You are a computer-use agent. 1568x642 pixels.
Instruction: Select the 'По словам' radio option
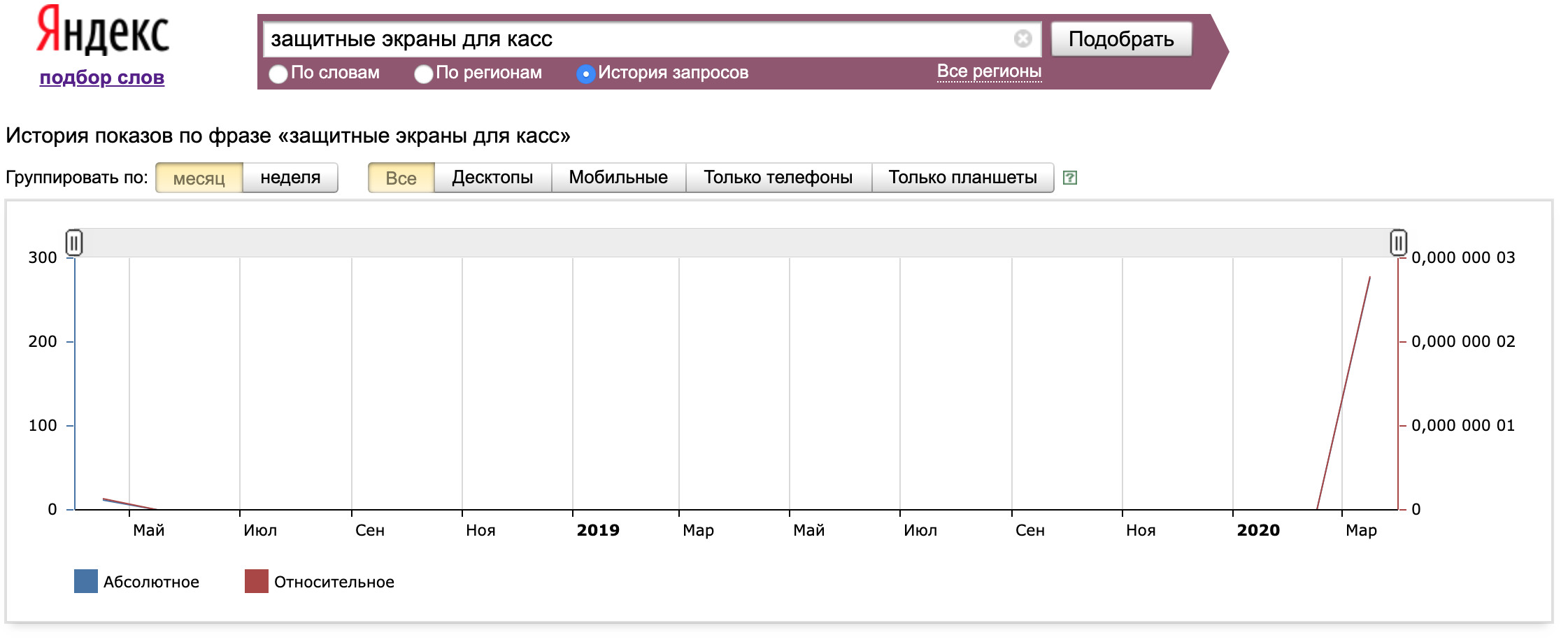coord(278,73)
